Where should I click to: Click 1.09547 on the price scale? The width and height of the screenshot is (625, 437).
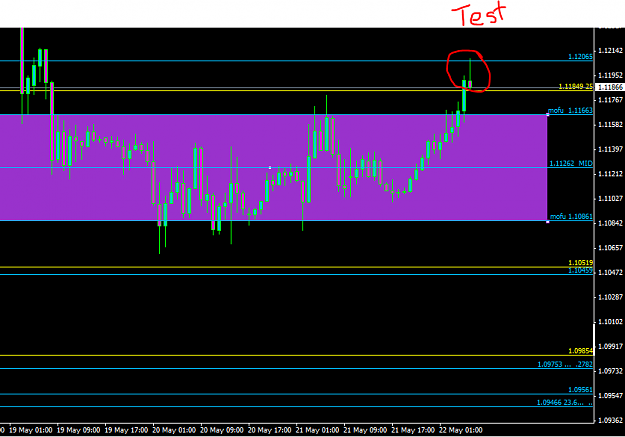[610, 396]
